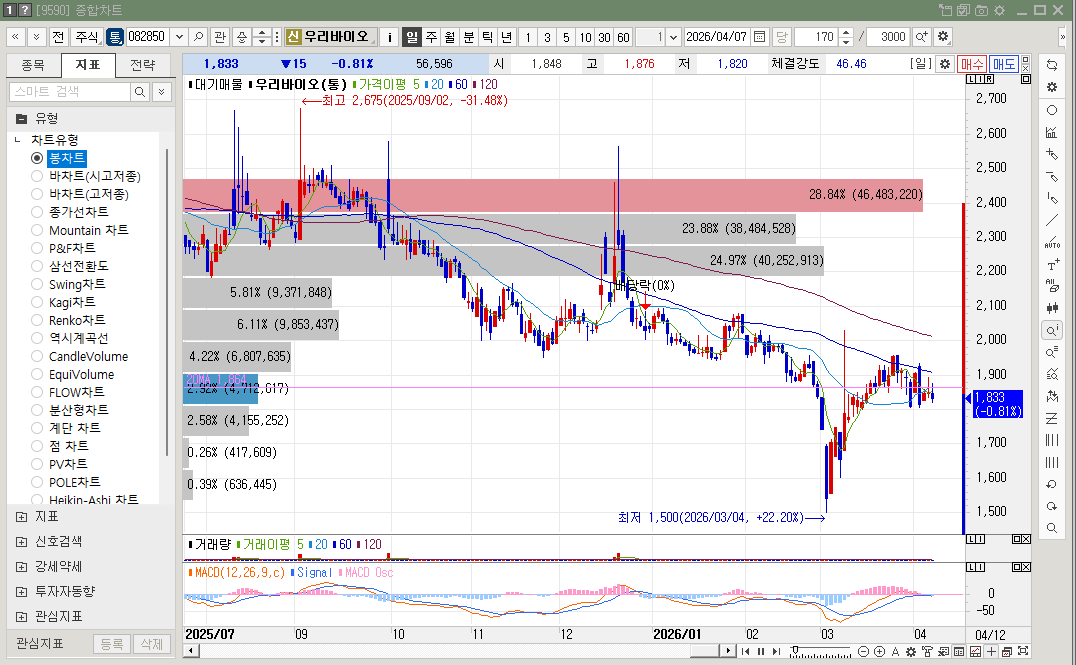
Task: Click the bottom bar gear settings icon
Action: [x=911, y=651]
